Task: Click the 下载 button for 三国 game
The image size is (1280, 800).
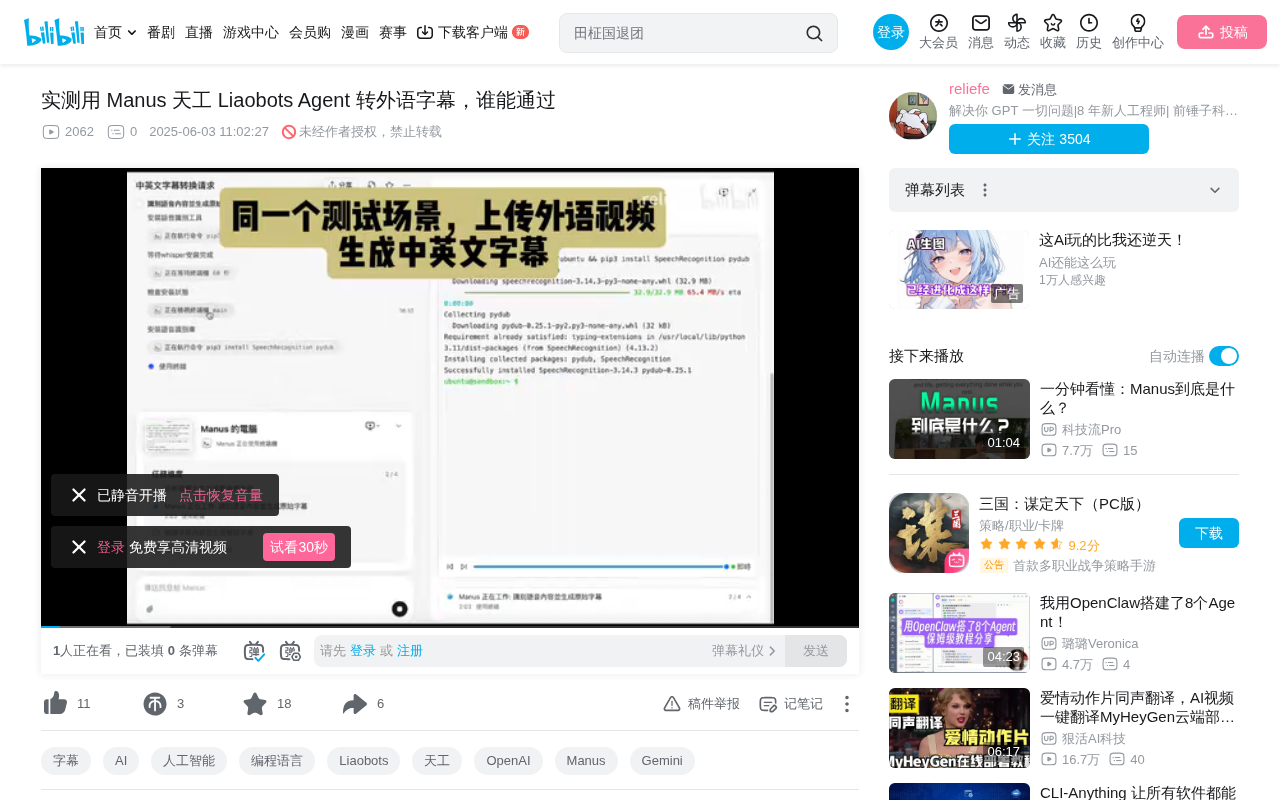Action: pyautogui.click(x=1209, y=533)
